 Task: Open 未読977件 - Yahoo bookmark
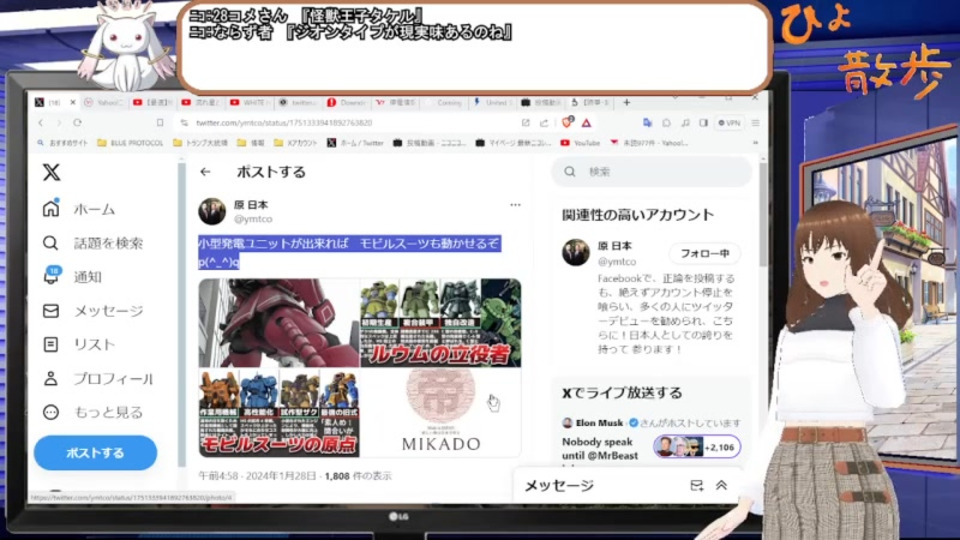click(x=649, y=143)
